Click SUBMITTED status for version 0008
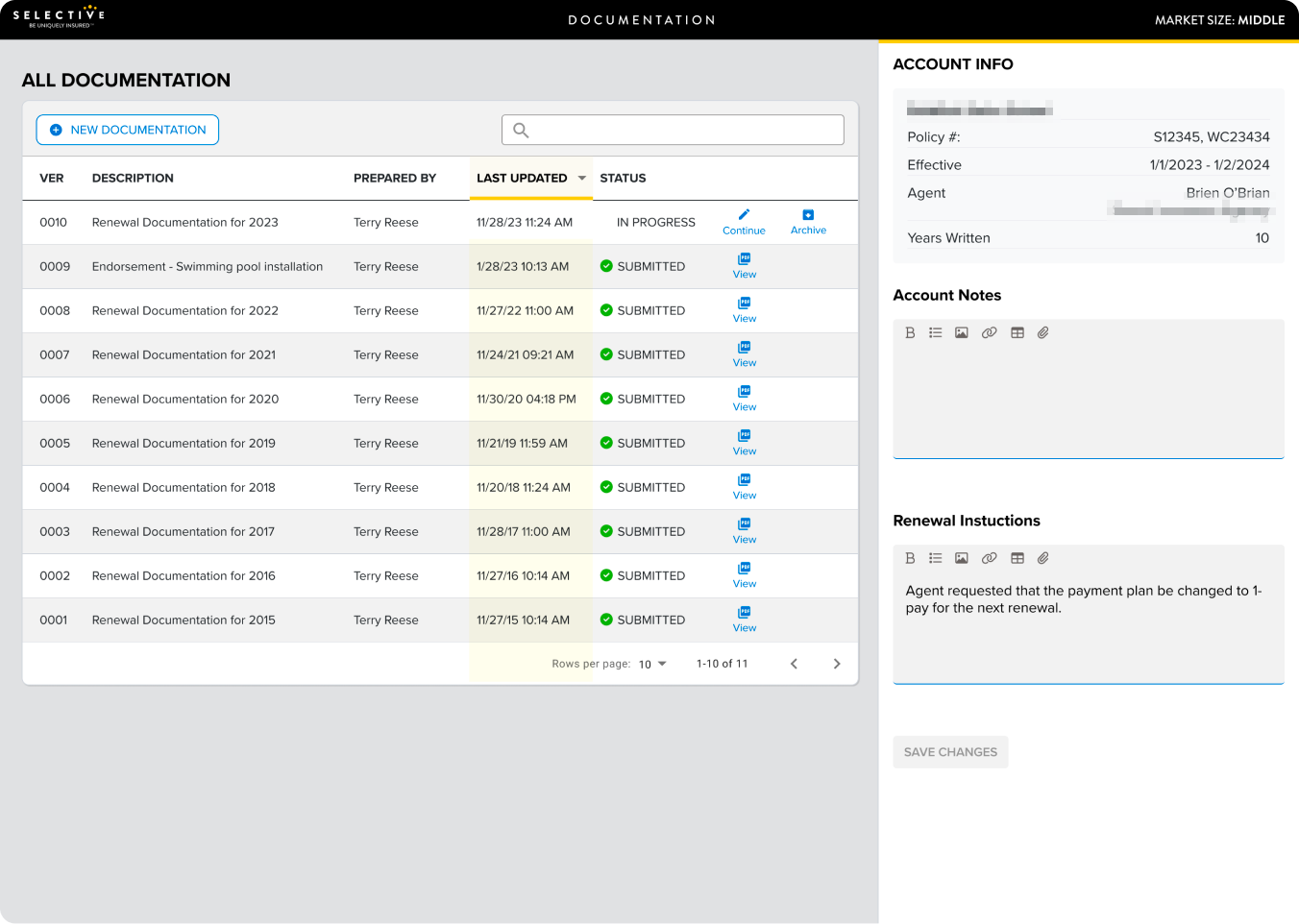1299x924 pixels. pyautogui.click(x=643, y=310)
